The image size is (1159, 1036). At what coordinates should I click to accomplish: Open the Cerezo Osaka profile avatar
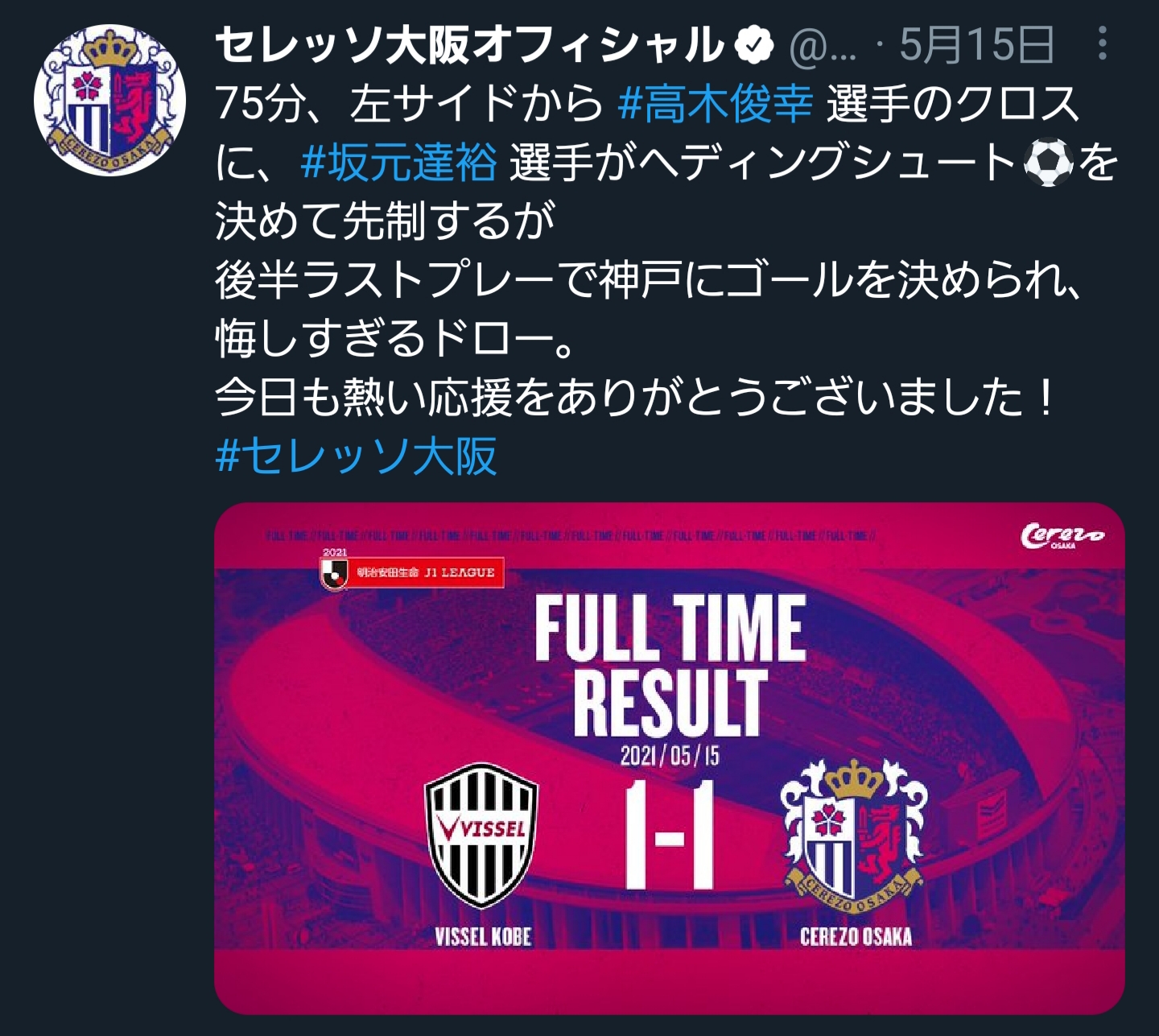109,101
